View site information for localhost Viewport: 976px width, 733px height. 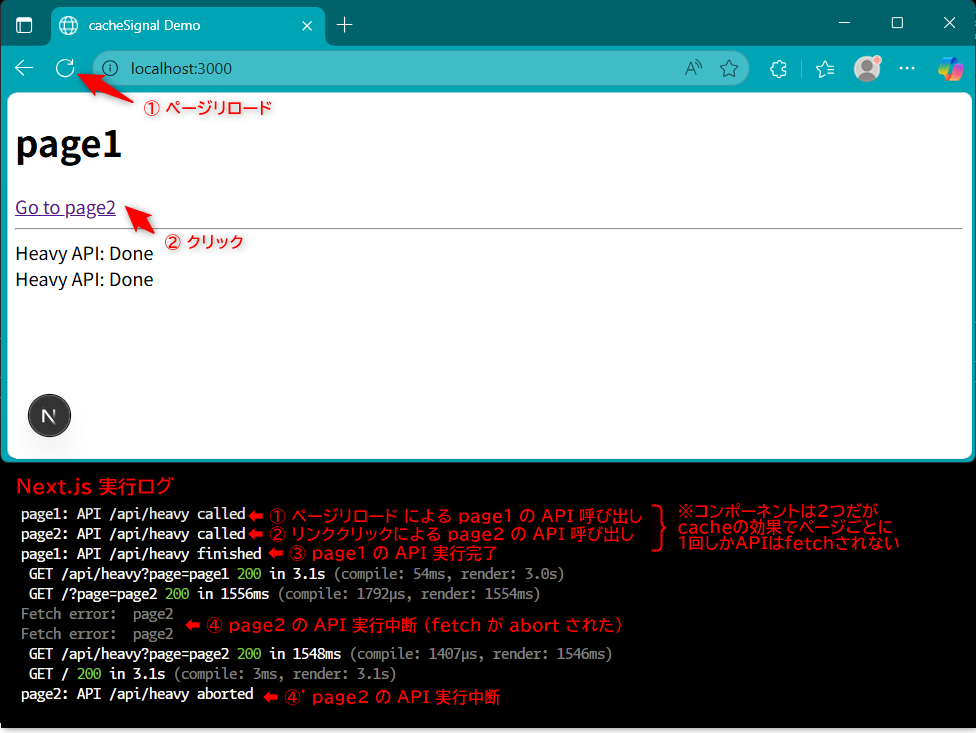111,68
